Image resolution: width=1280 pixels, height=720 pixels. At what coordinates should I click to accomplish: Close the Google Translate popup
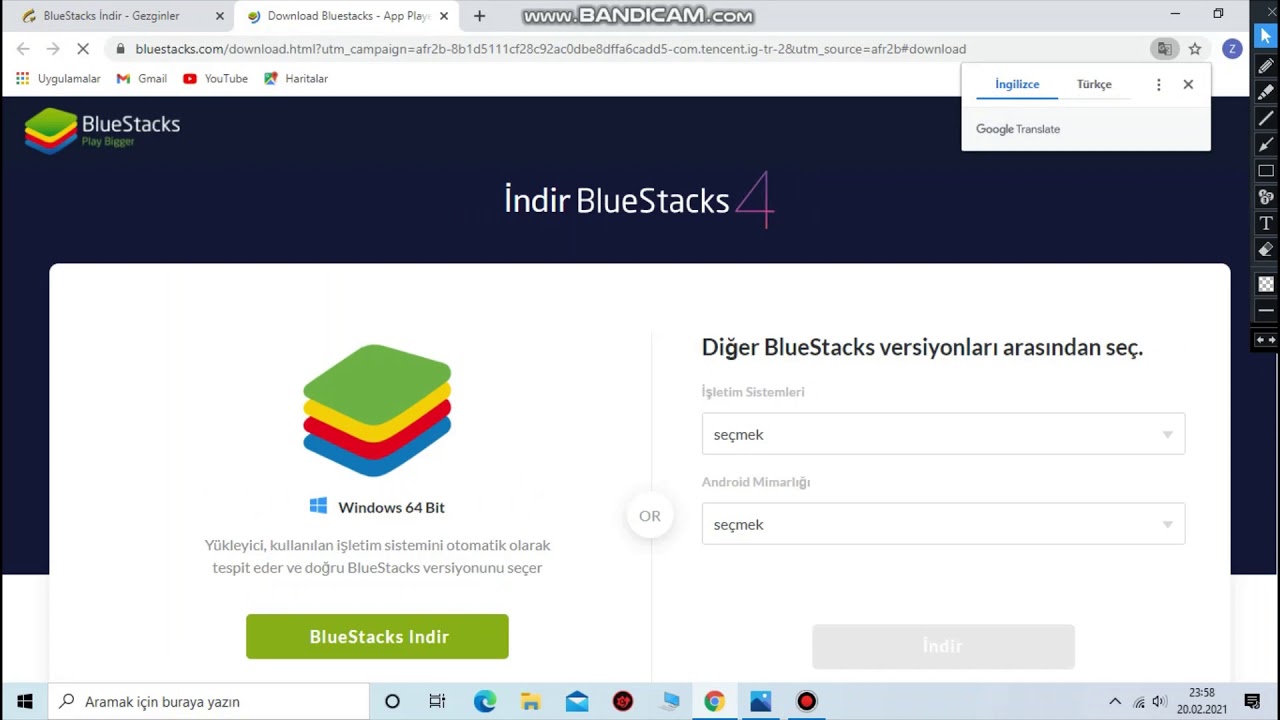pyautogui.click(x=1188, y=85)
